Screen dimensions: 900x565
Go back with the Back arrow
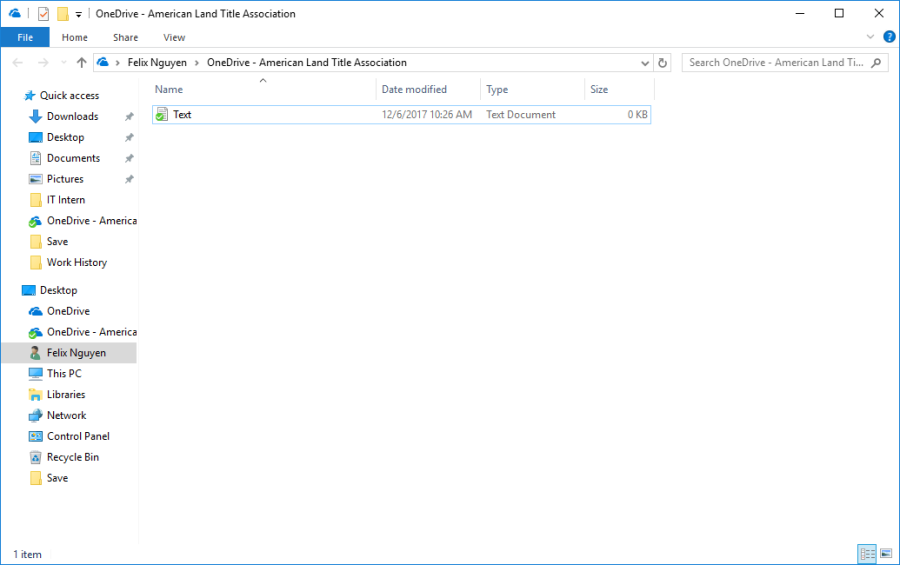[18, 63]
